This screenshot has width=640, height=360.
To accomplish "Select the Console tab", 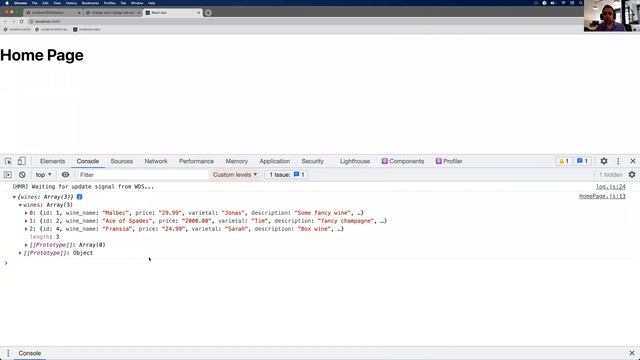I will point(88,161).
